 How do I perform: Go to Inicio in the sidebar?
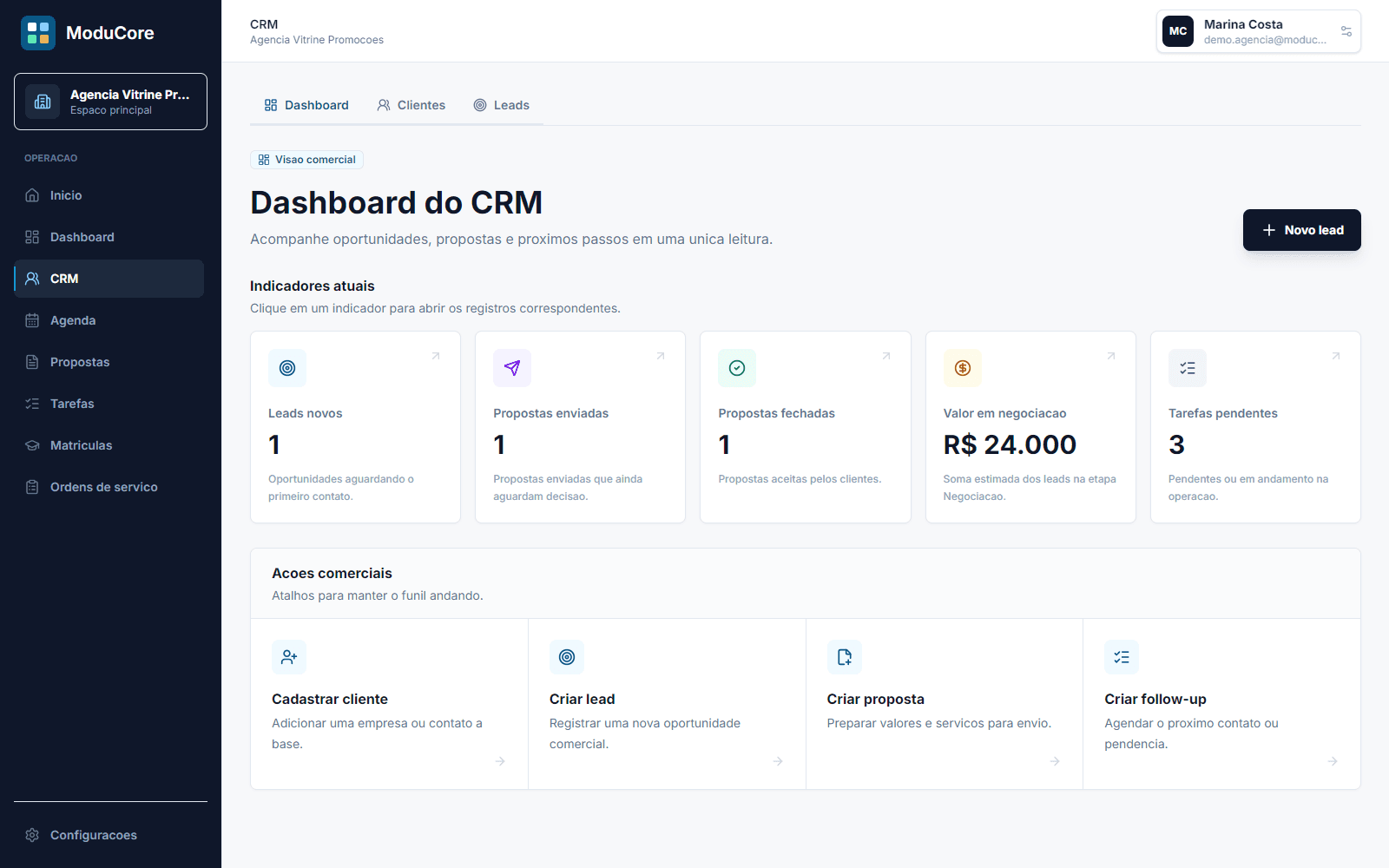tap(109, 195)
